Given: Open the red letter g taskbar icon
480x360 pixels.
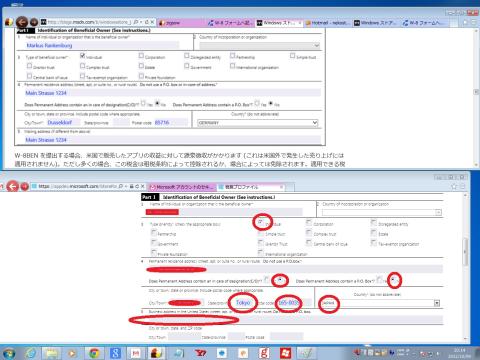Looking at the screenshot, I should [x=264, y=353].
